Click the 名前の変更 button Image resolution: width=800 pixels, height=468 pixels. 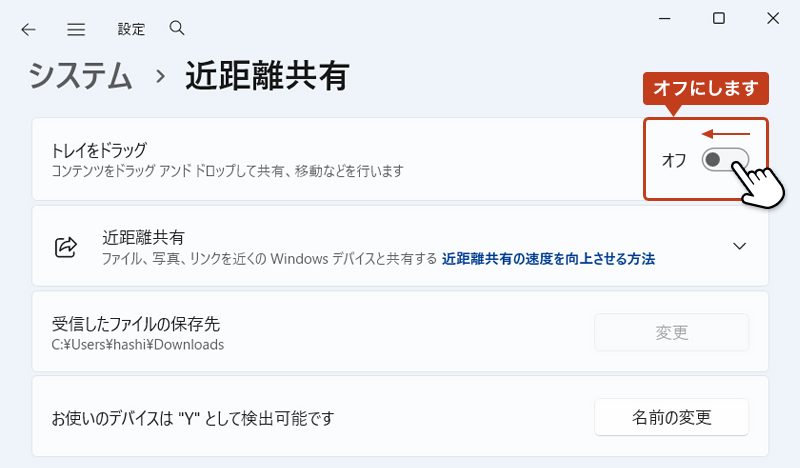pos(671,417)
